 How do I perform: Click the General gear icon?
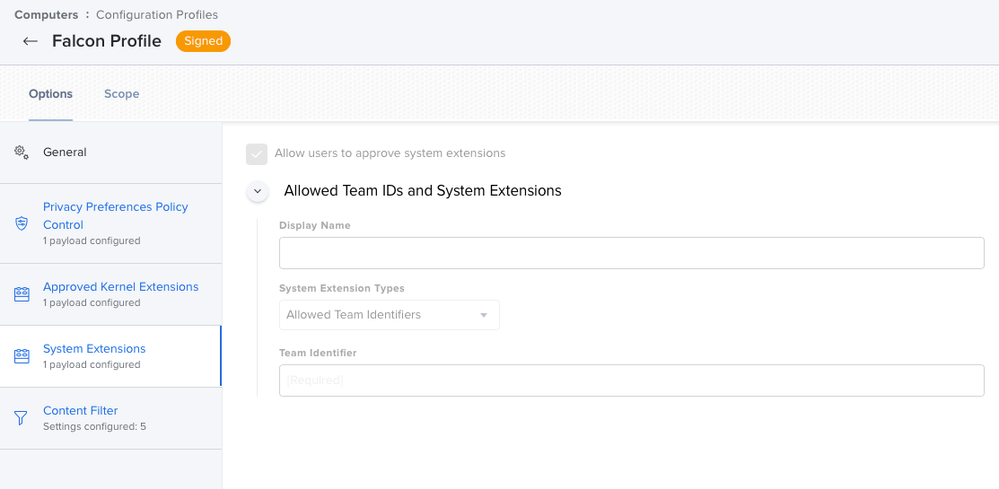tap(22, 152)
